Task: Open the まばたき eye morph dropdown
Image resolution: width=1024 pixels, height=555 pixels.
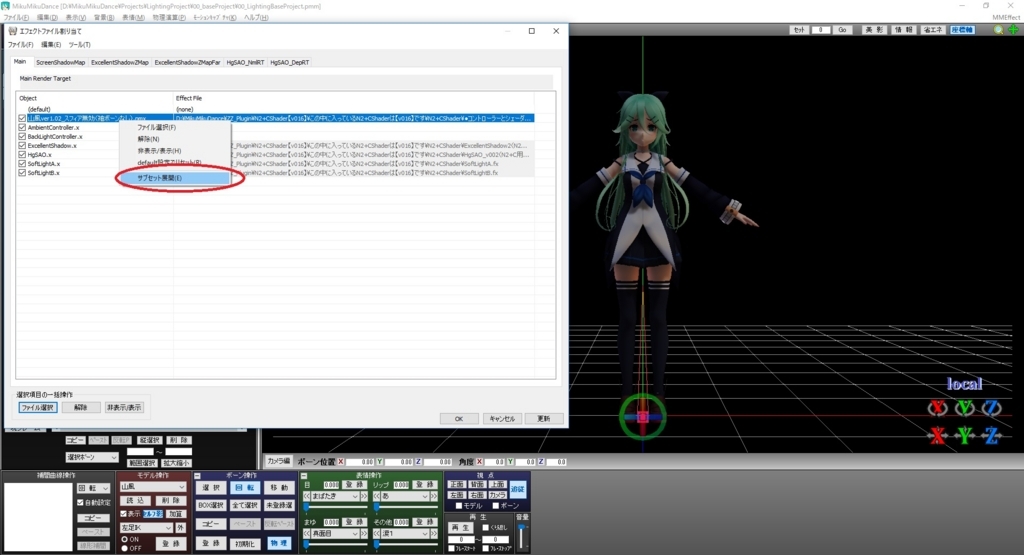Action: click(x=335, y=497)
